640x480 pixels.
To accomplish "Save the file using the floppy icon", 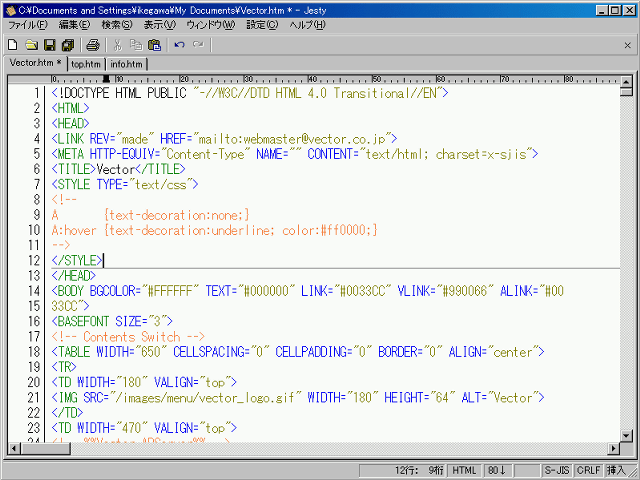I will coord(50,45).
